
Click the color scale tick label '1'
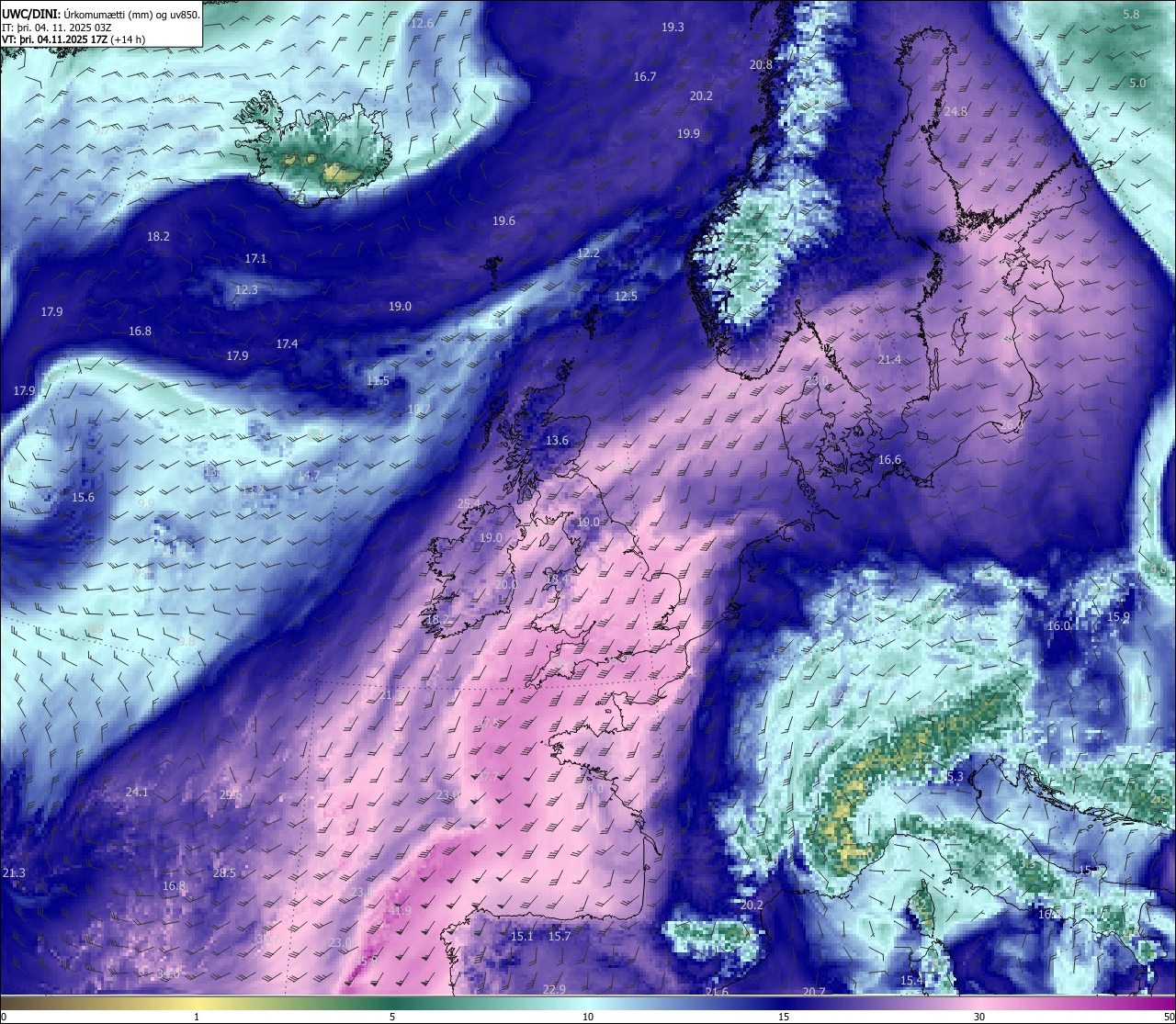(197, 1017)
